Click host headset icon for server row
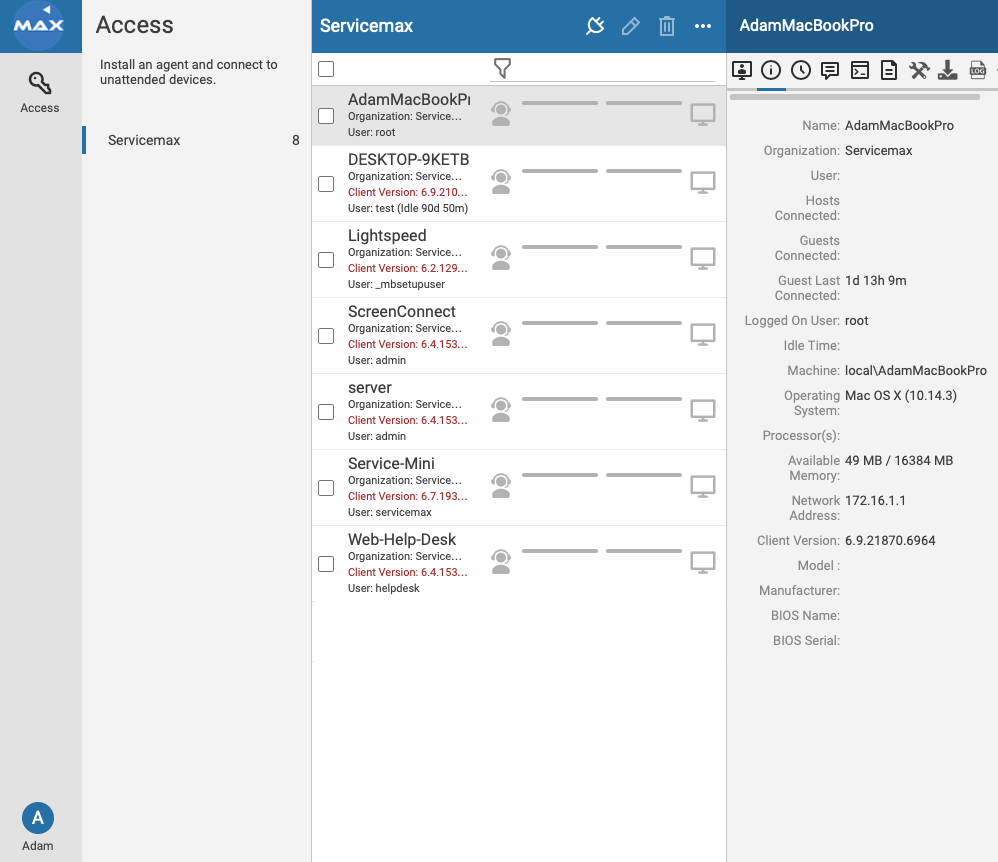The image size is (998, 862). pyautogui.click(x=502, y=410)
